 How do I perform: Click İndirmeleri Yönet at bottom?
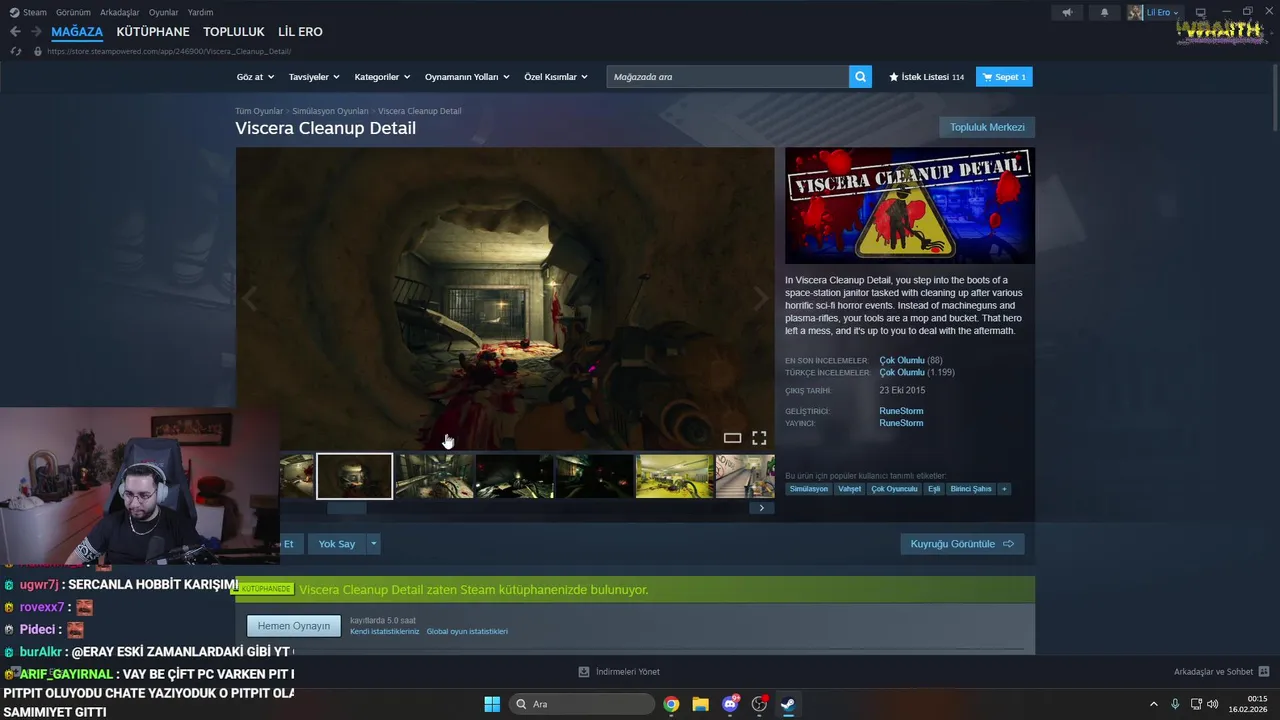click(x=619, y=672)
